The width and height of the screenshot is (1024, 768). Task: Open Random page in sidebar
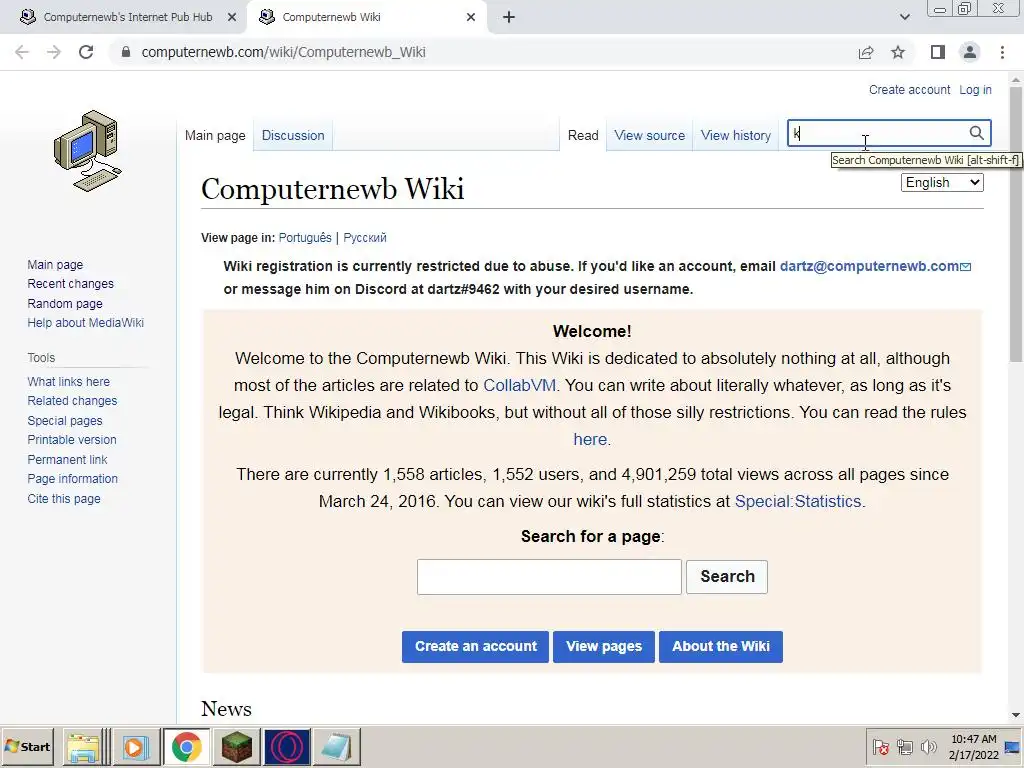[65, 303]
